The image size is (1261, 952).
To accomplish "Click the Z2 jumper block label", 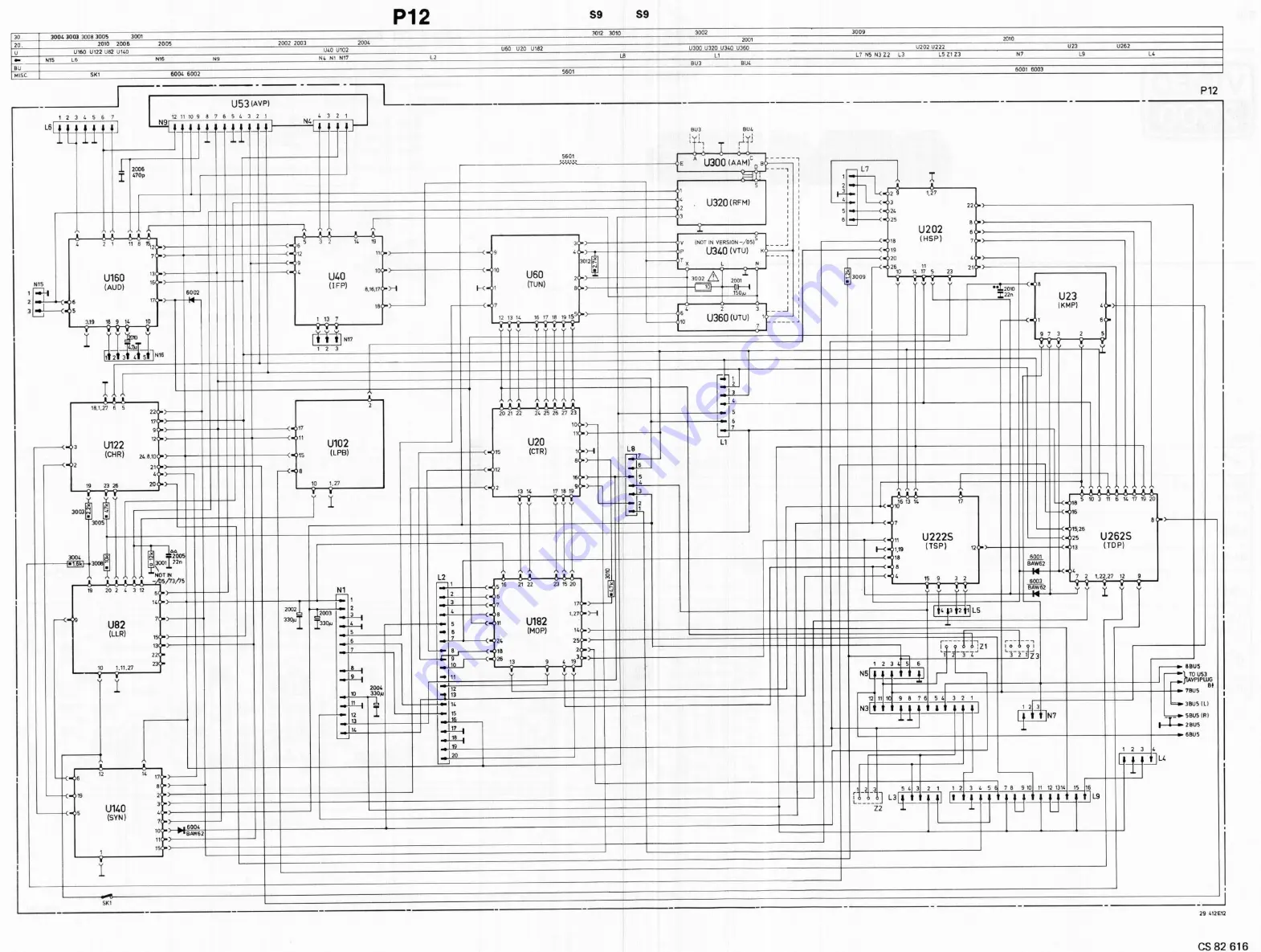I will click(x=877, y=808).
